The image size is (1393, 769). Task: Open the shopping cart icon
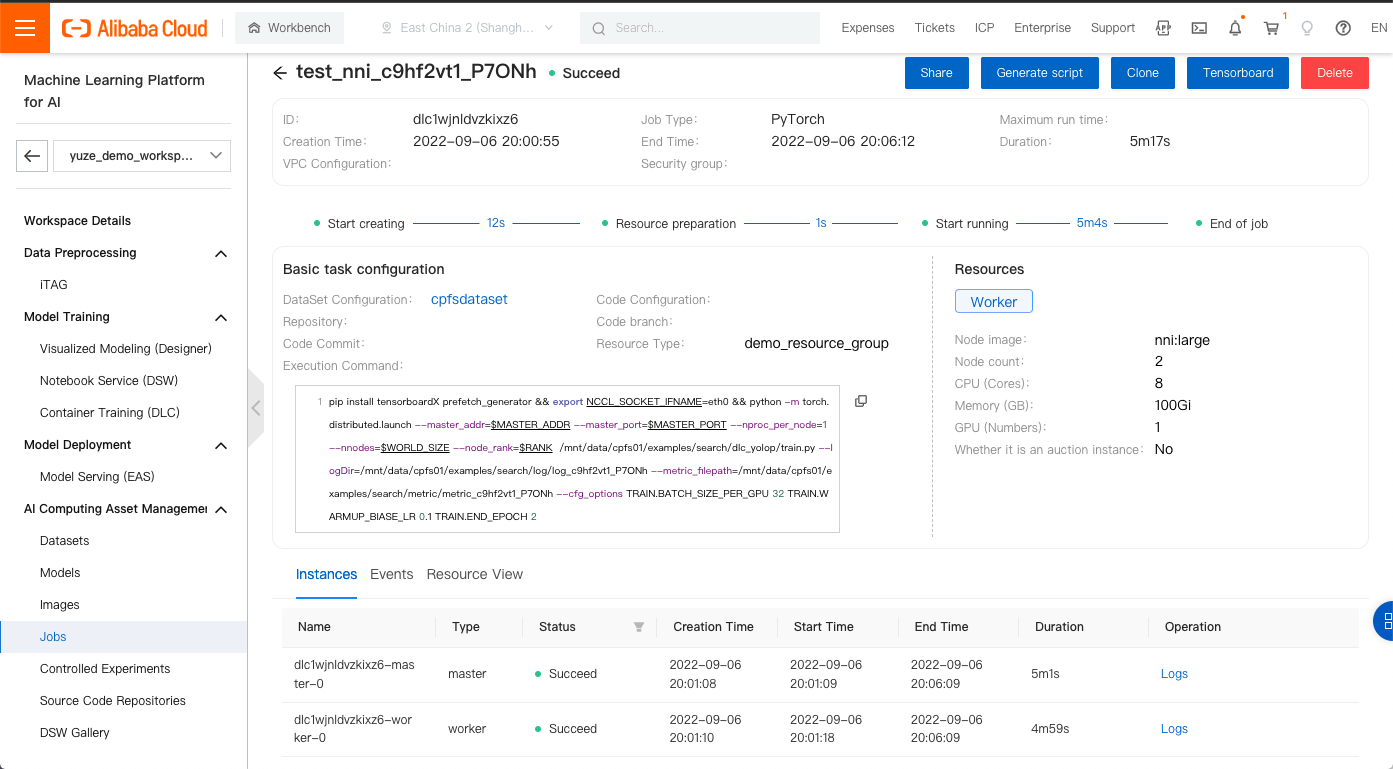(x=1271, y=27)
